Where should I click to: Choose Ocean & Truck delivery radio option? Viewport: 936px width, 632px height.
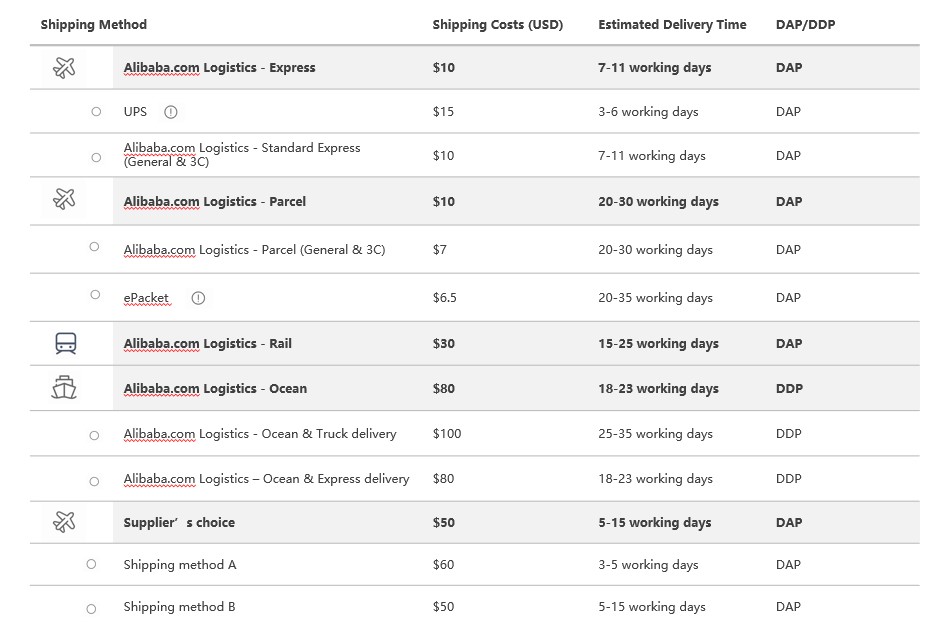pos(94,436)
